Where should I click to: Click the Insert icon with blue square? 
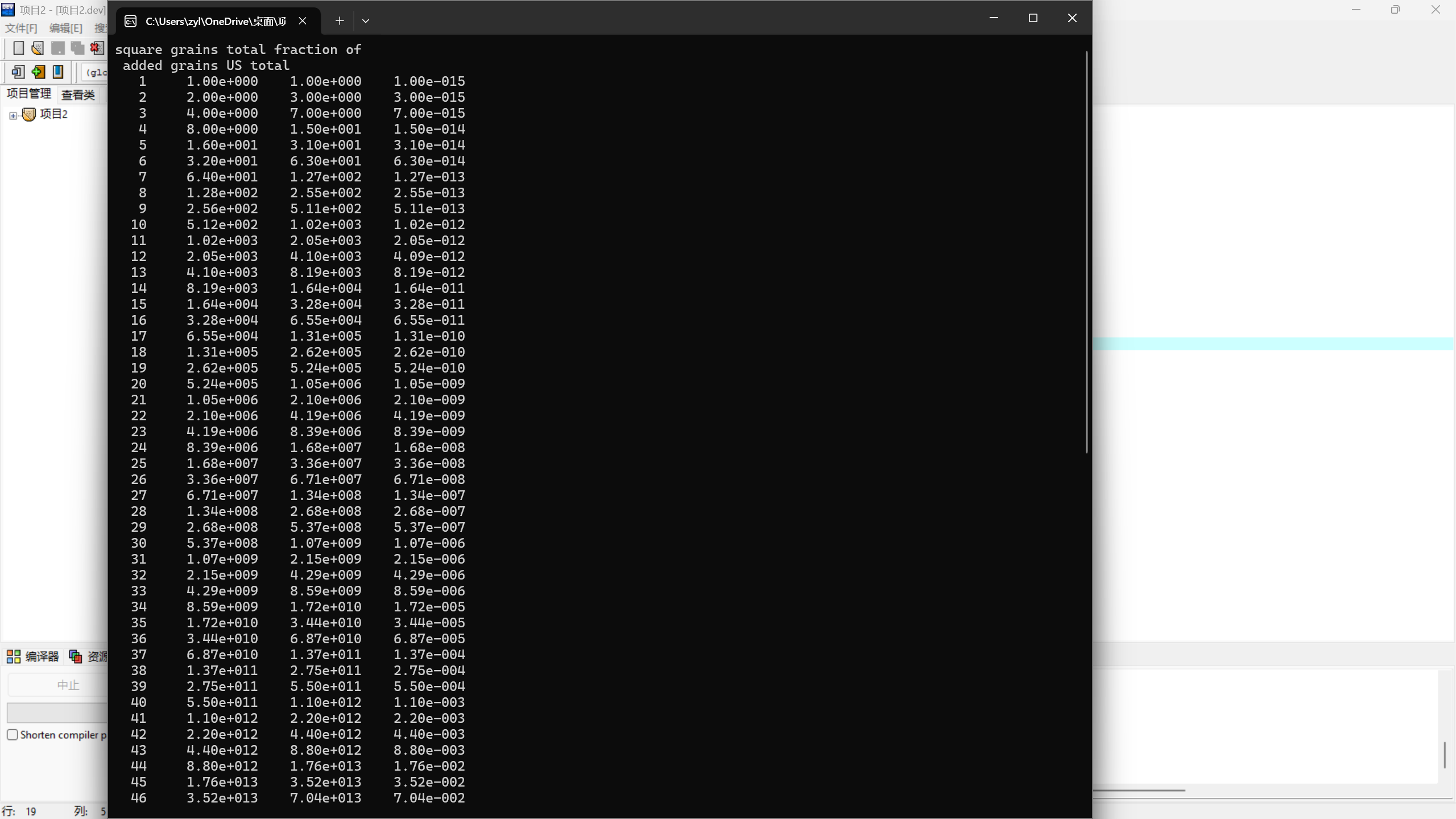click(x=18, y=72)
